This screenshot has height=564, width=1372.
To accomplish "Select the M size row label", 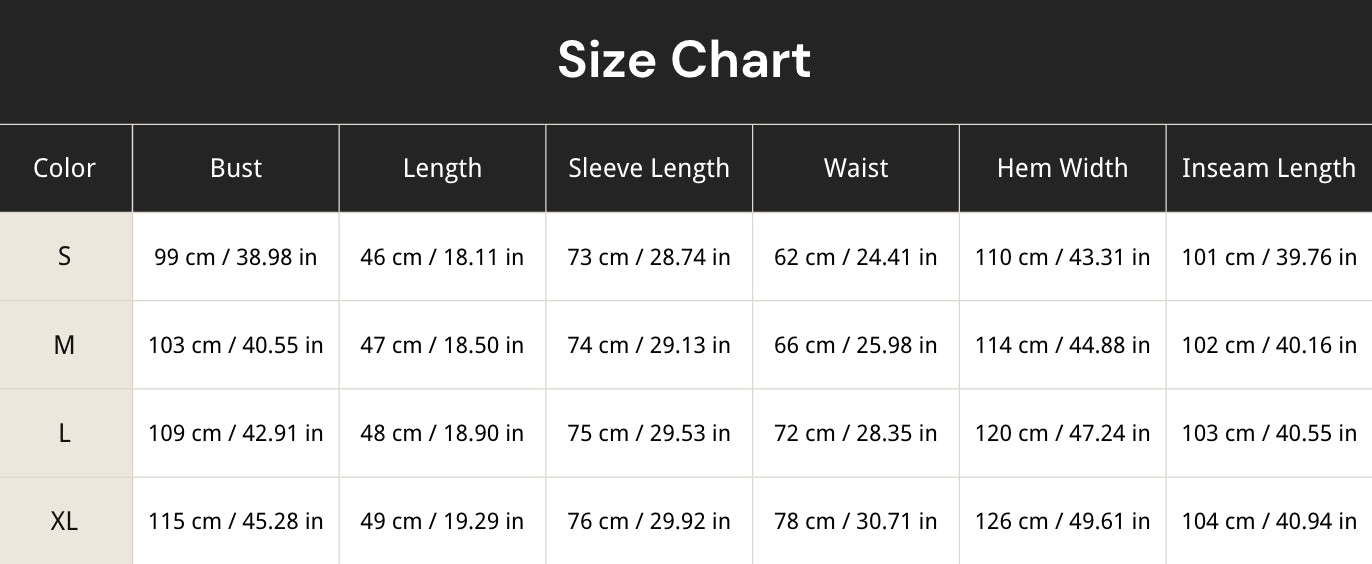I will pos(65,345).
